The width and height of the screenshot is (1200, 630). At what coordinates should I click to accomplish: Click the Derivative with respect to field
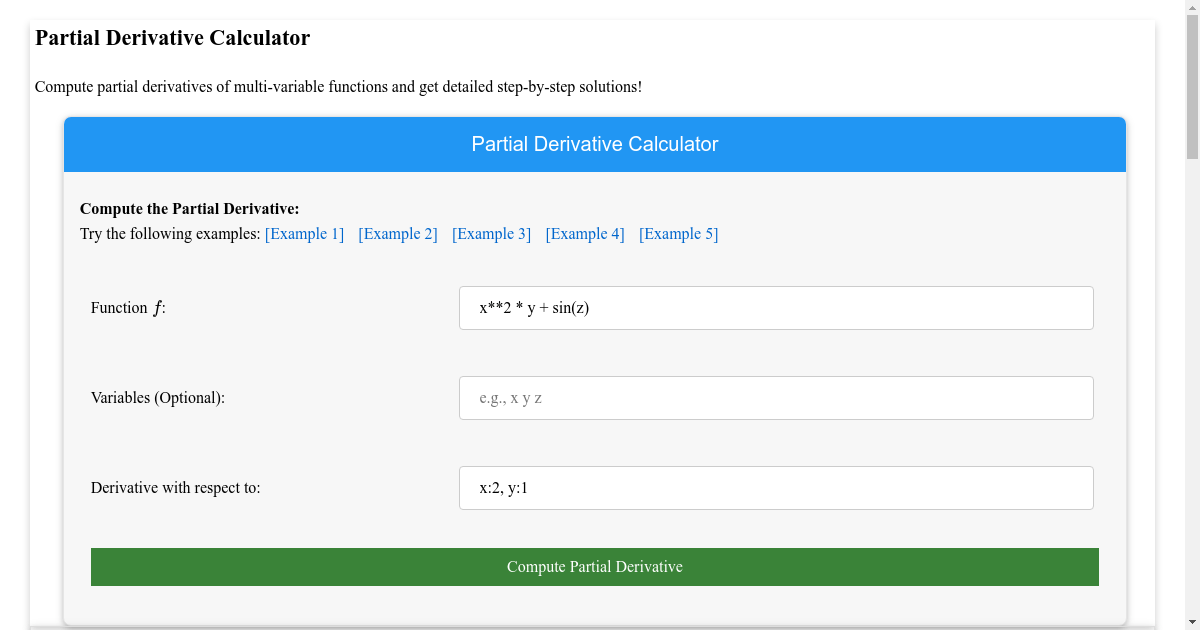tap(776, 487)
